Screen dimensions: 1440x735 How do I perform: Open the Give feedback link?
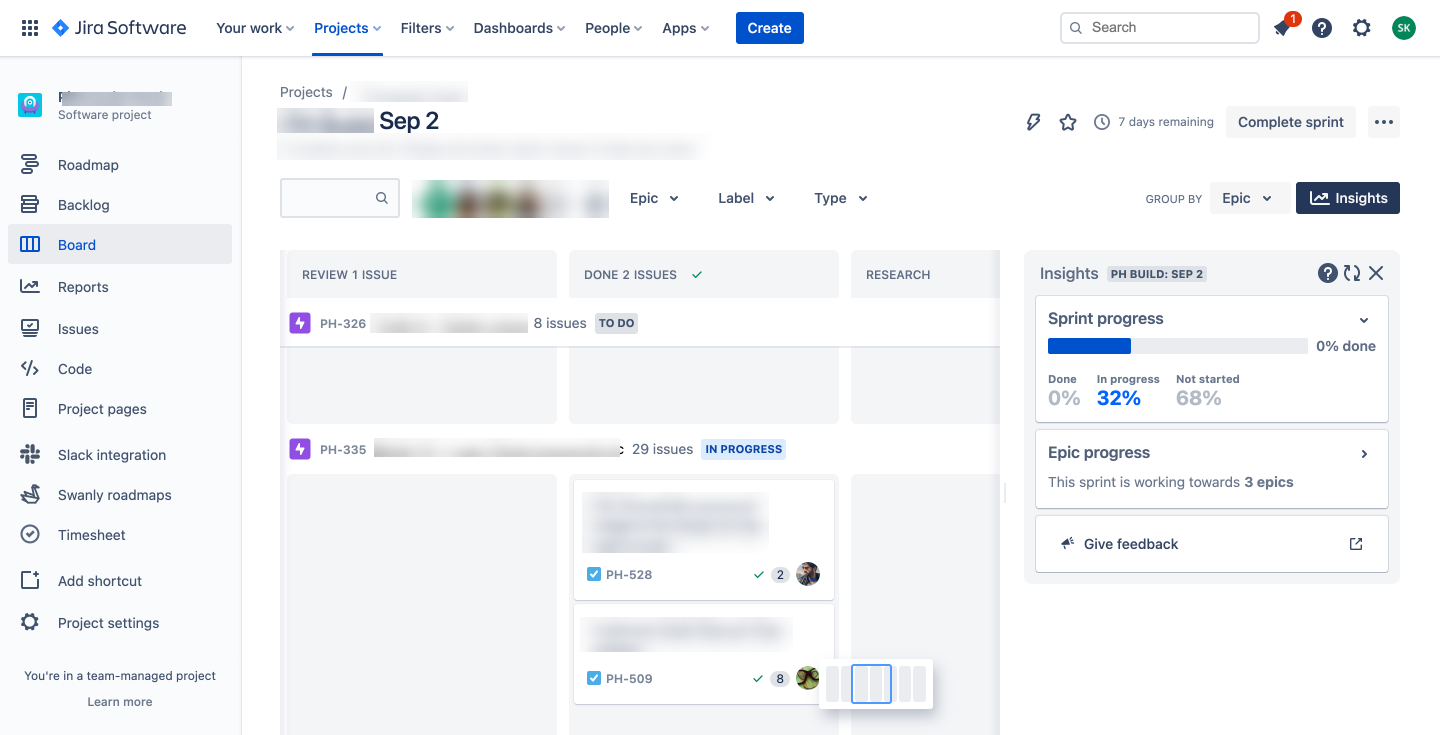[x=1212, y=544]
